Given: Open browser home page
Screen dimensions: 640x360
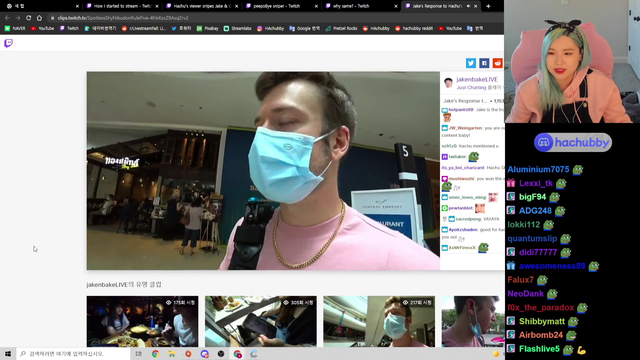Looking at the screenshot, I should coord(39,18).
